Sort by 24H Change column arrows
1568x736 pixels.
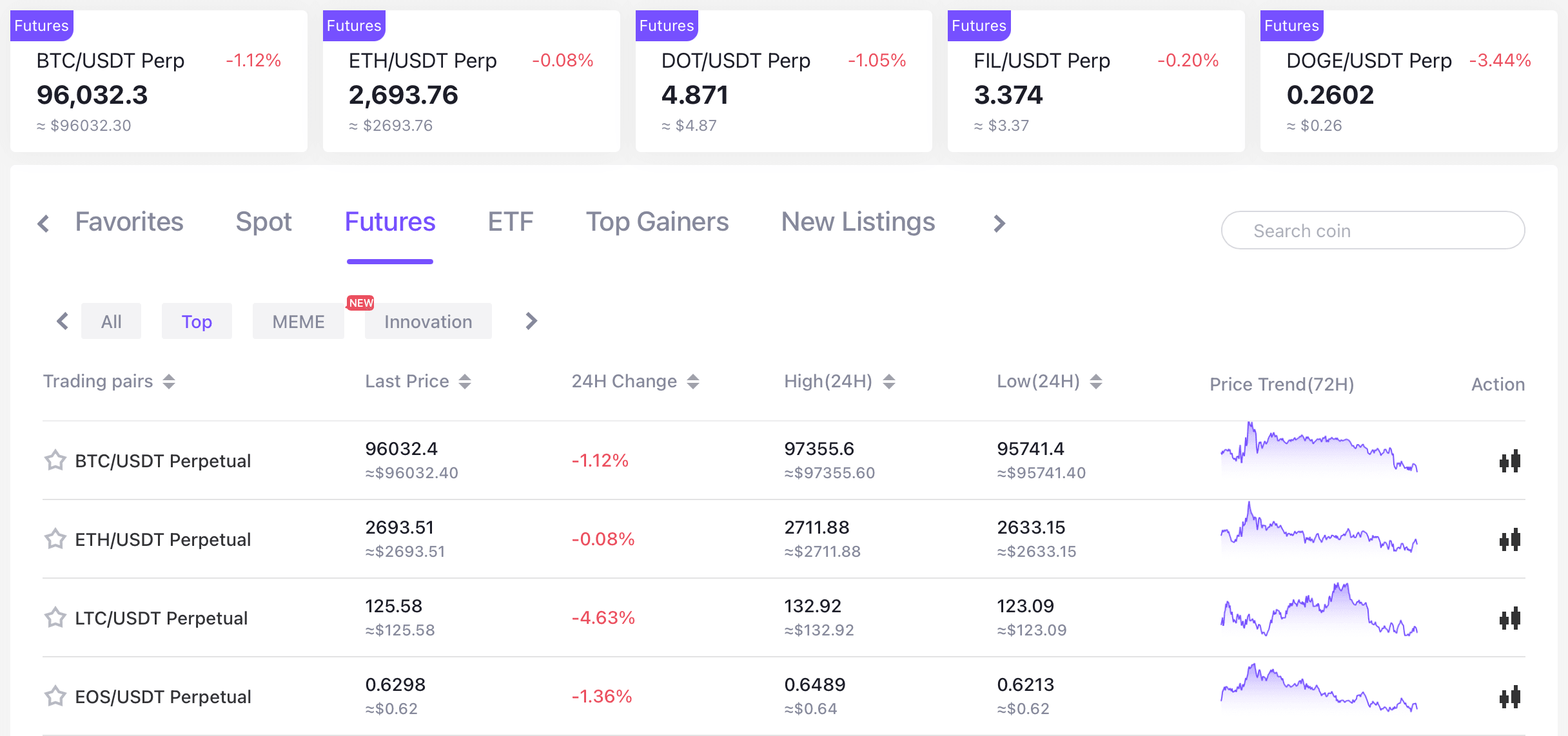[693, 382]
